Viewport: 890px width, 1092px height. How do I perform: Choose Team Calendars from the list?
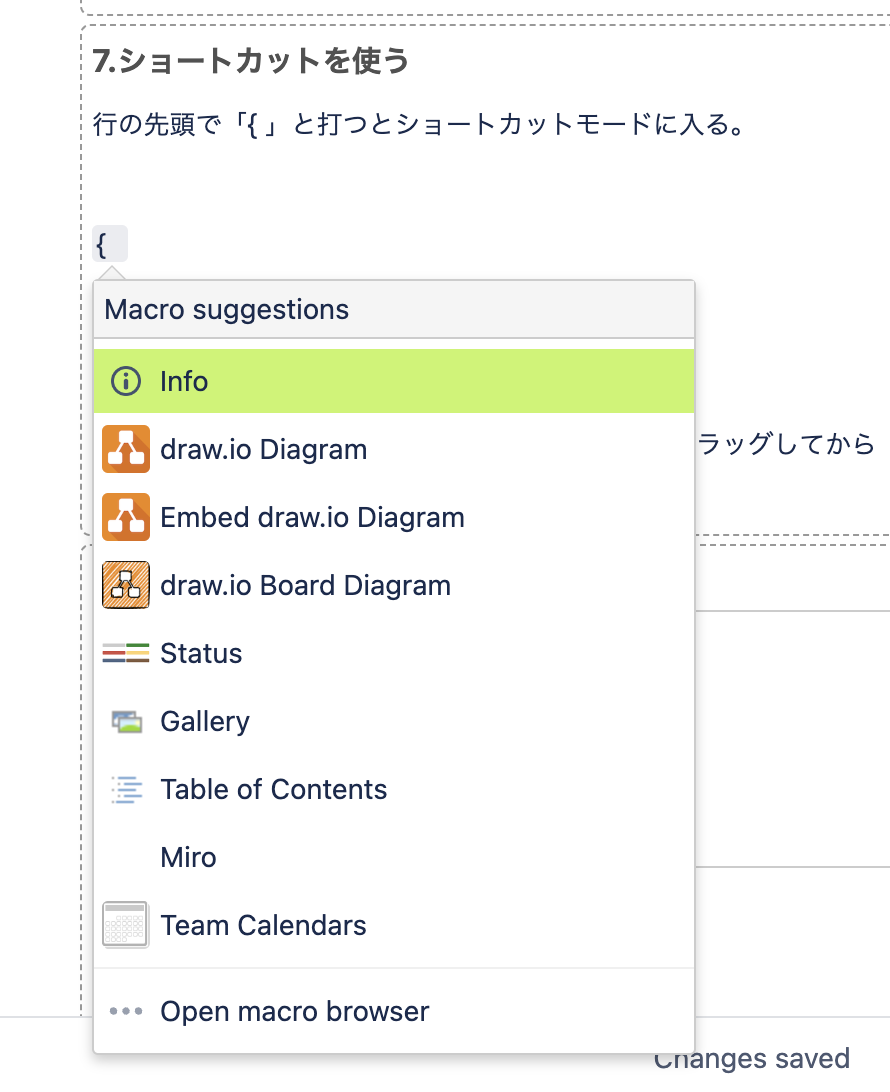[394, 925]
